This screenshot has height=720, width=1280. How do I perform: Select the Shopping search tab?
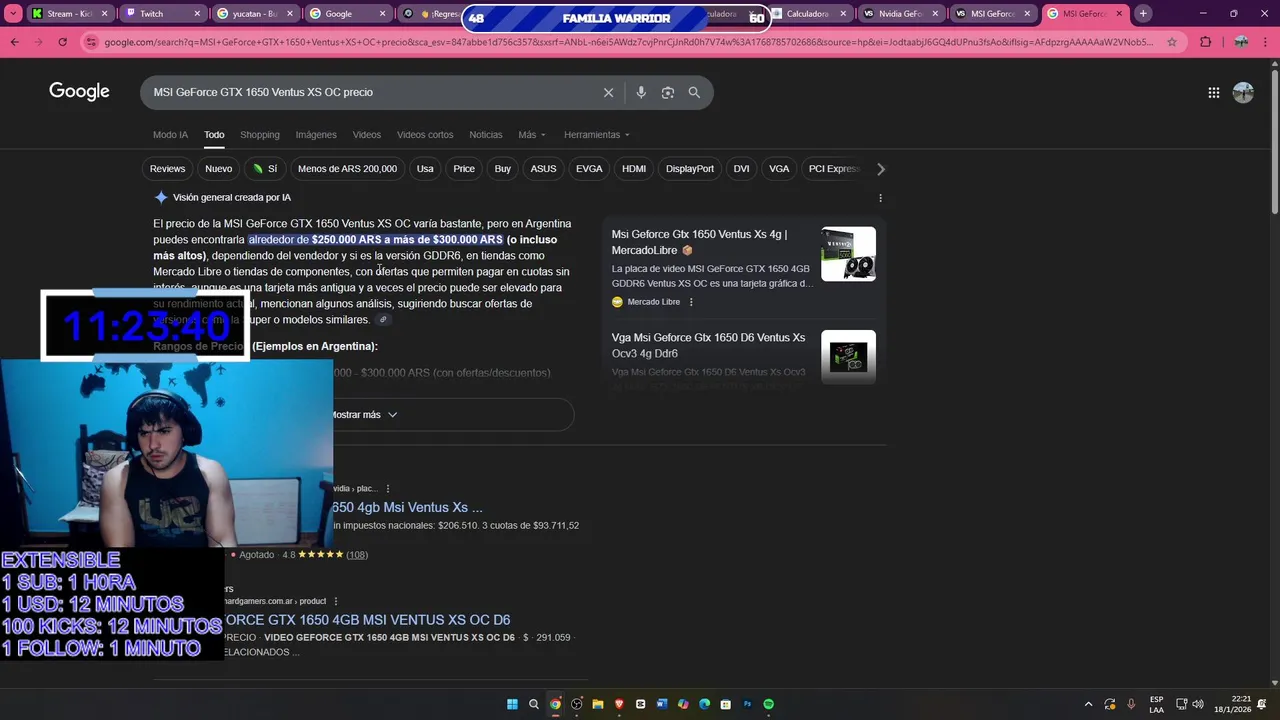pyautogui.click(x=260, y=135)
